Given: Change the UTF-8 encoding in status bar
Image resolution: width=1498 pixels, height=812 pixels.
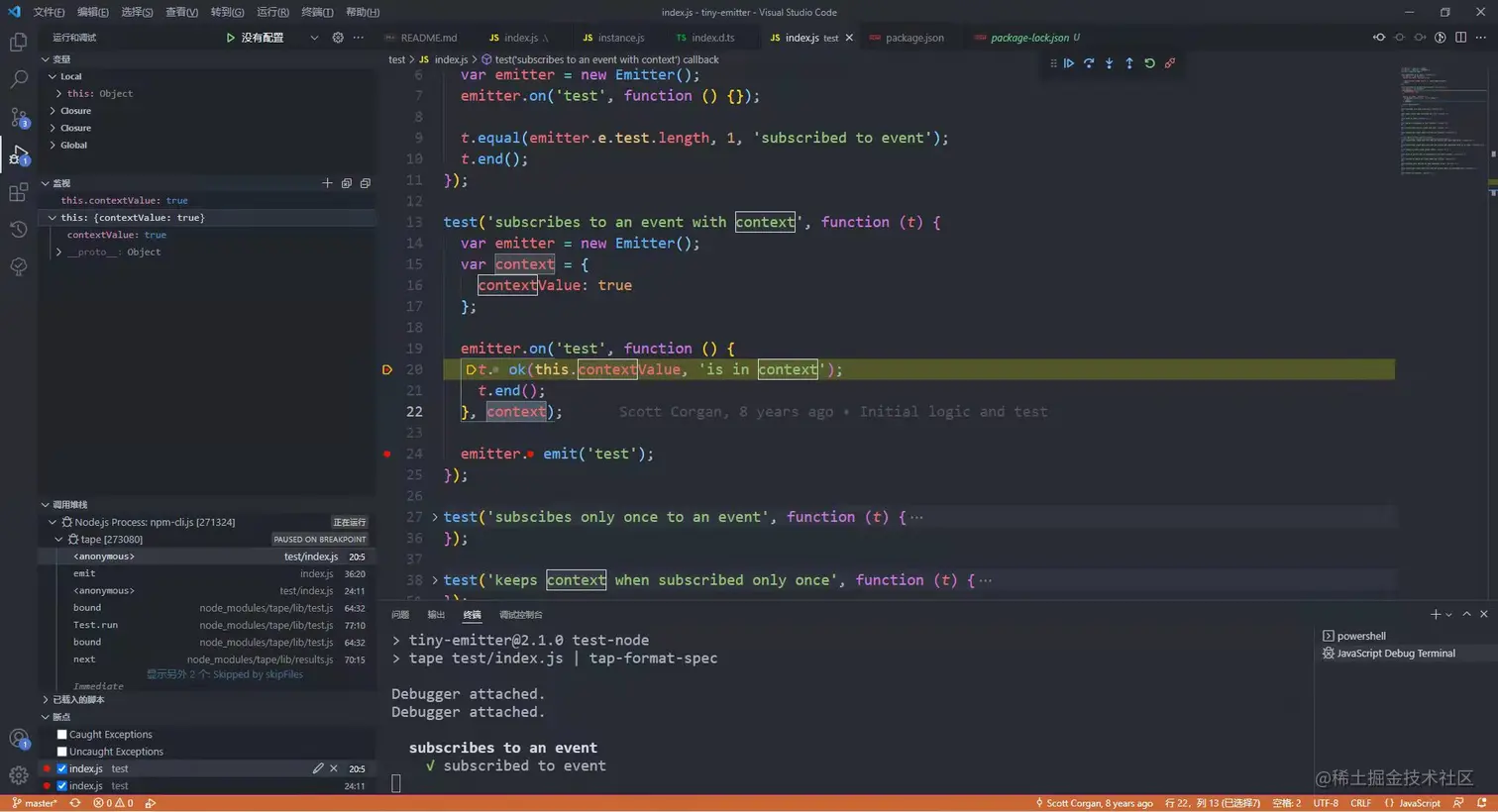Looking at the screenshot, I should (1326, 803).
